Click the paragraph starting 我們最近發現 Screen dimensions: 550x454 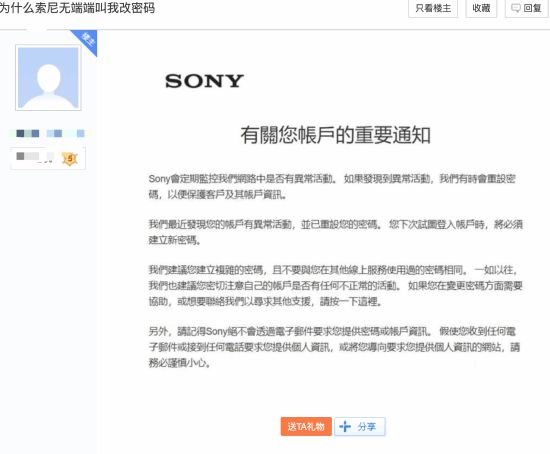tap(336, 232)
